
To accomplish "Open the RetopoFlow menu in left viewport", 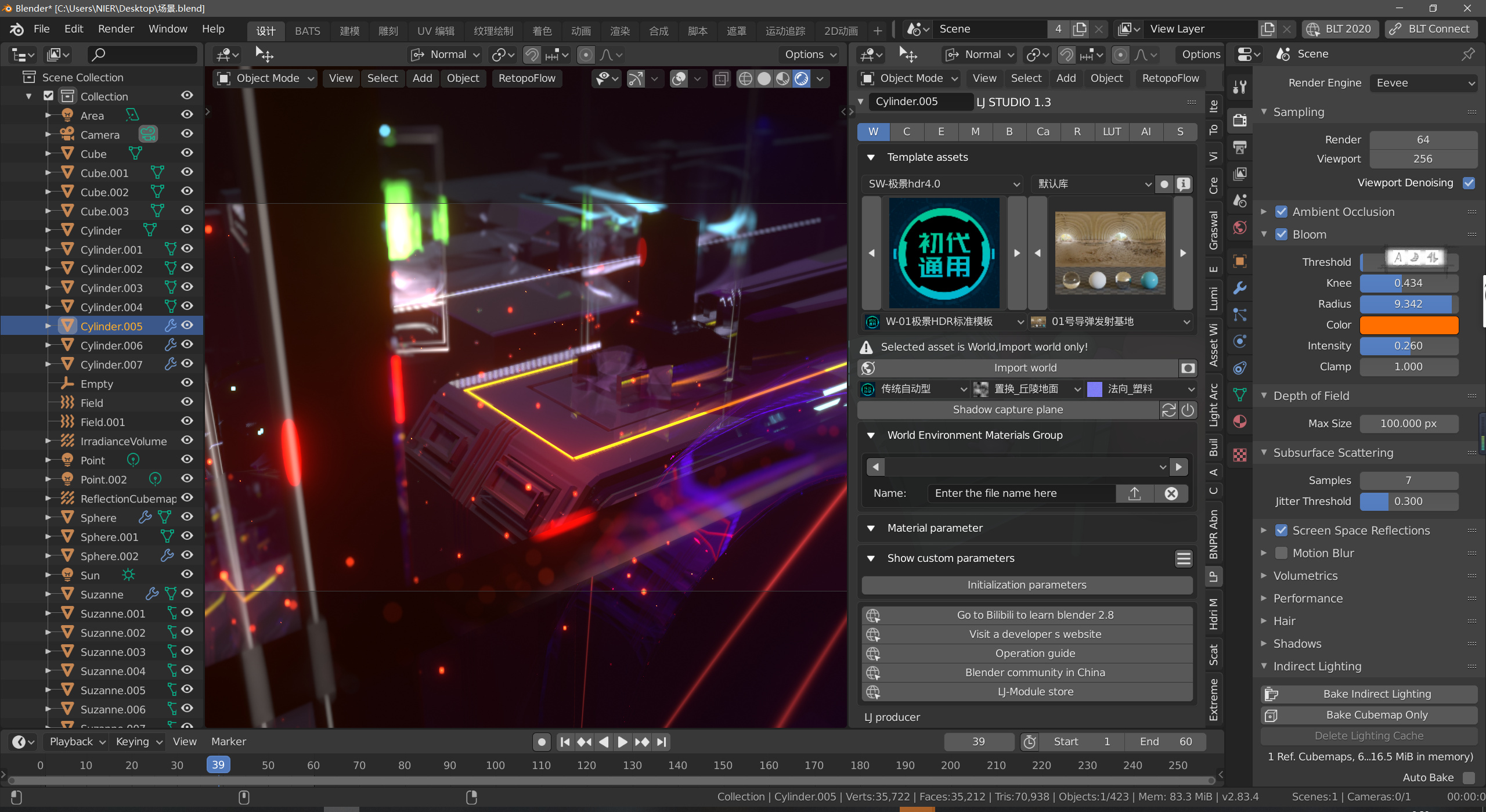I will click(526, 78).
